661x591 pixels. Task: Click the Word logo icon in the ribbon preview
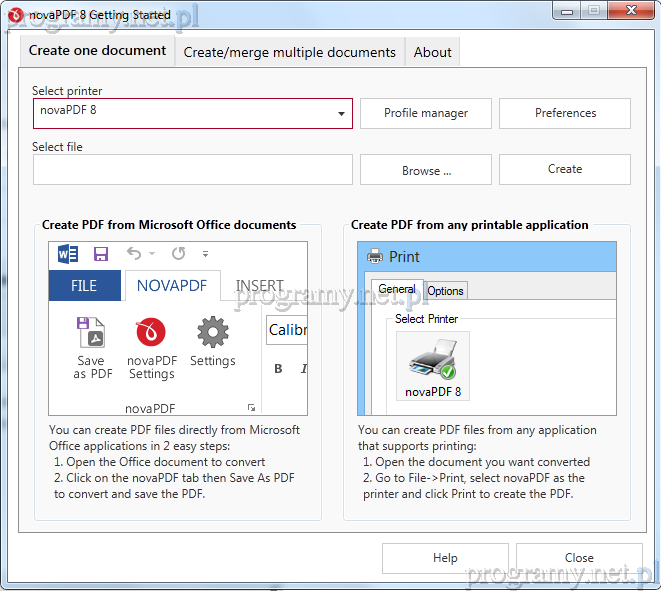click(67, 254)
